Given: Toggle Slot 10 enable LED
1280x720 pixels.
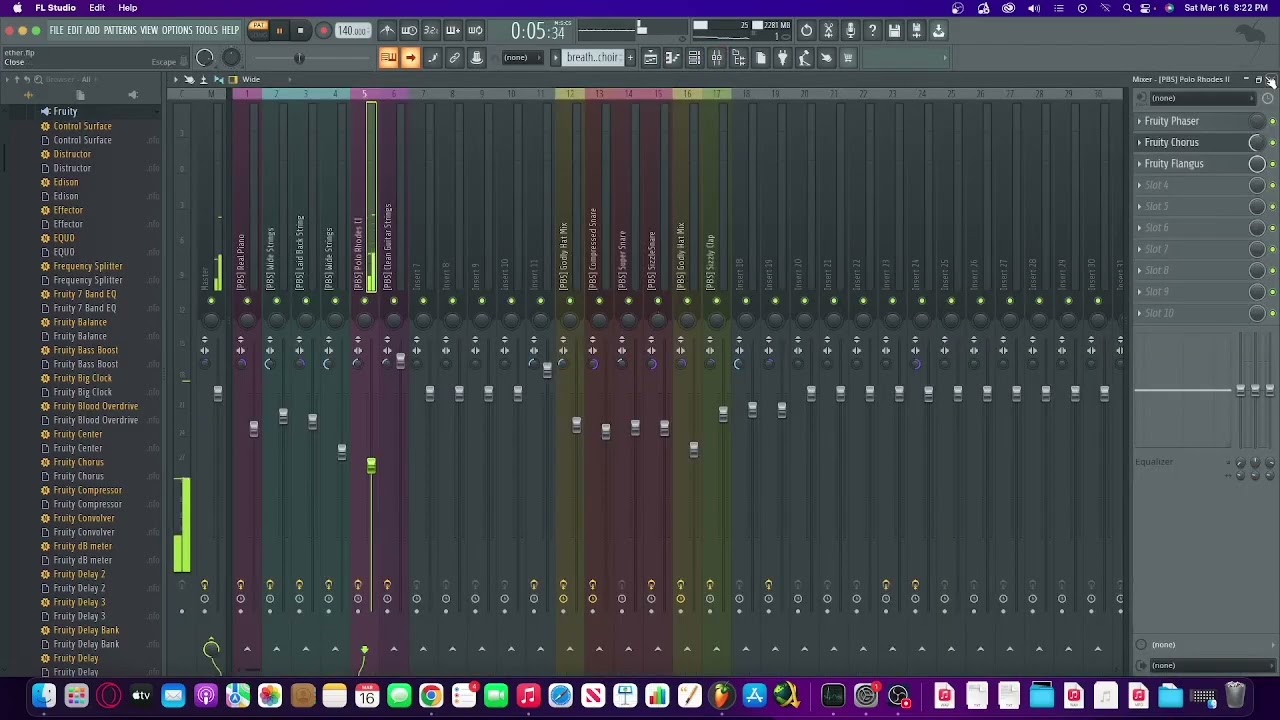Looking at the screenshot, I should (x=1272, y=313).
